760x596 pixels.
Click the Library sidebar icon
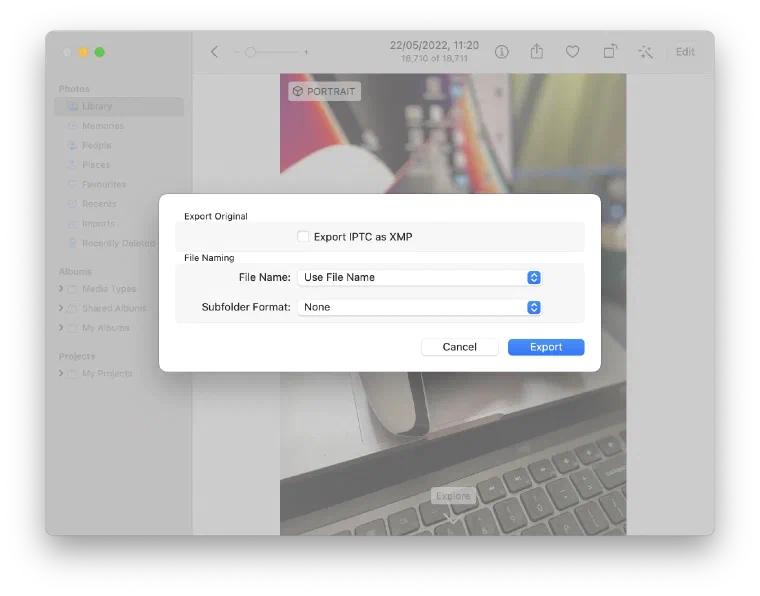pos(72,106)
